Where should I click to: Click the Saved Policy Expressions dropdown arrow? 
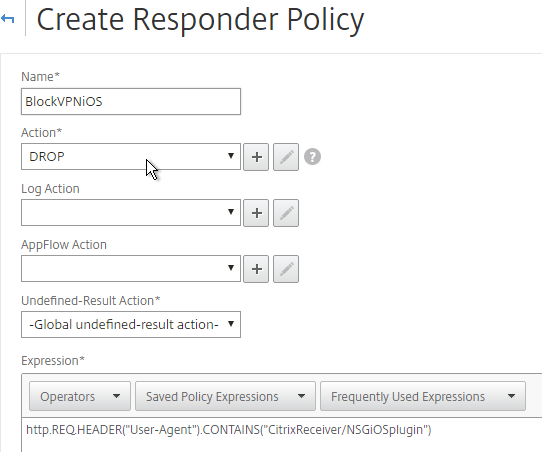coord(301,396)
